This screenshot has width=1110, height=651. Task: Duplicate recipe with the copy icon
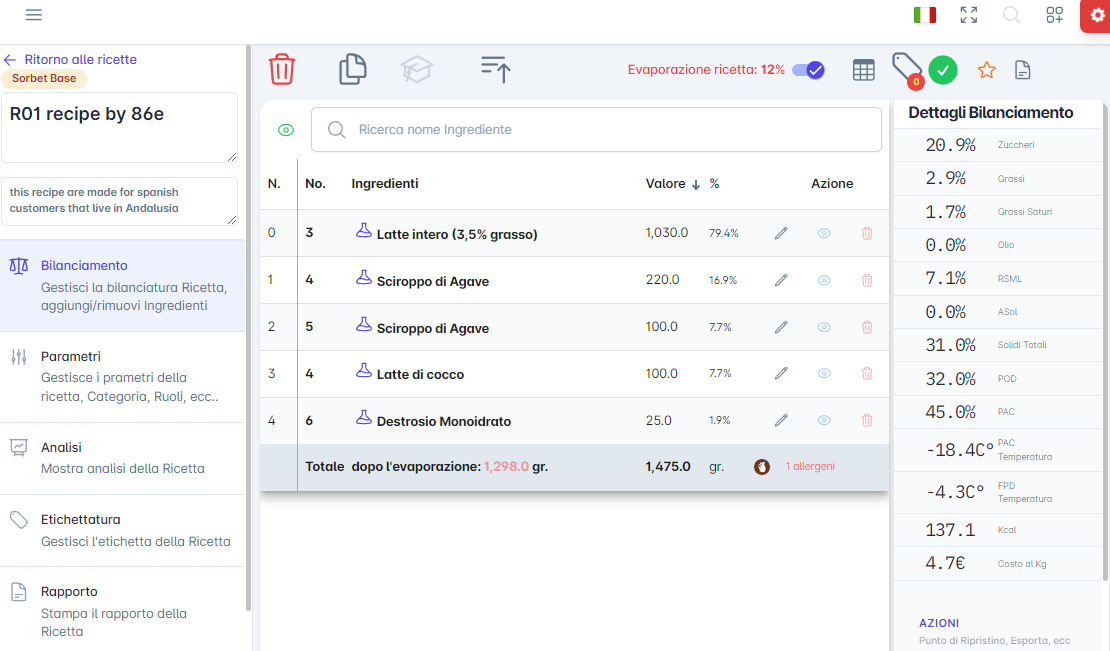(x=352, y=69)
